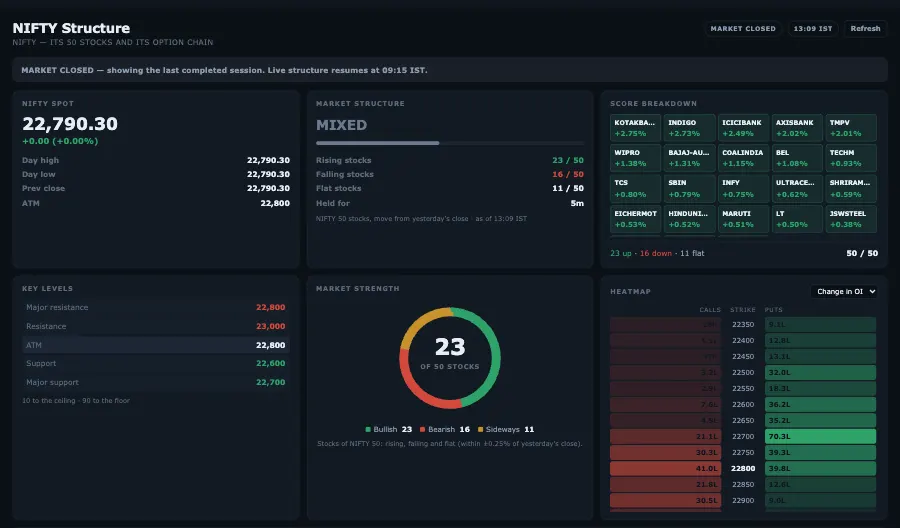Open the LT score card
The image size is (900, 528).
pyautogui.click(x=797, y=219)
